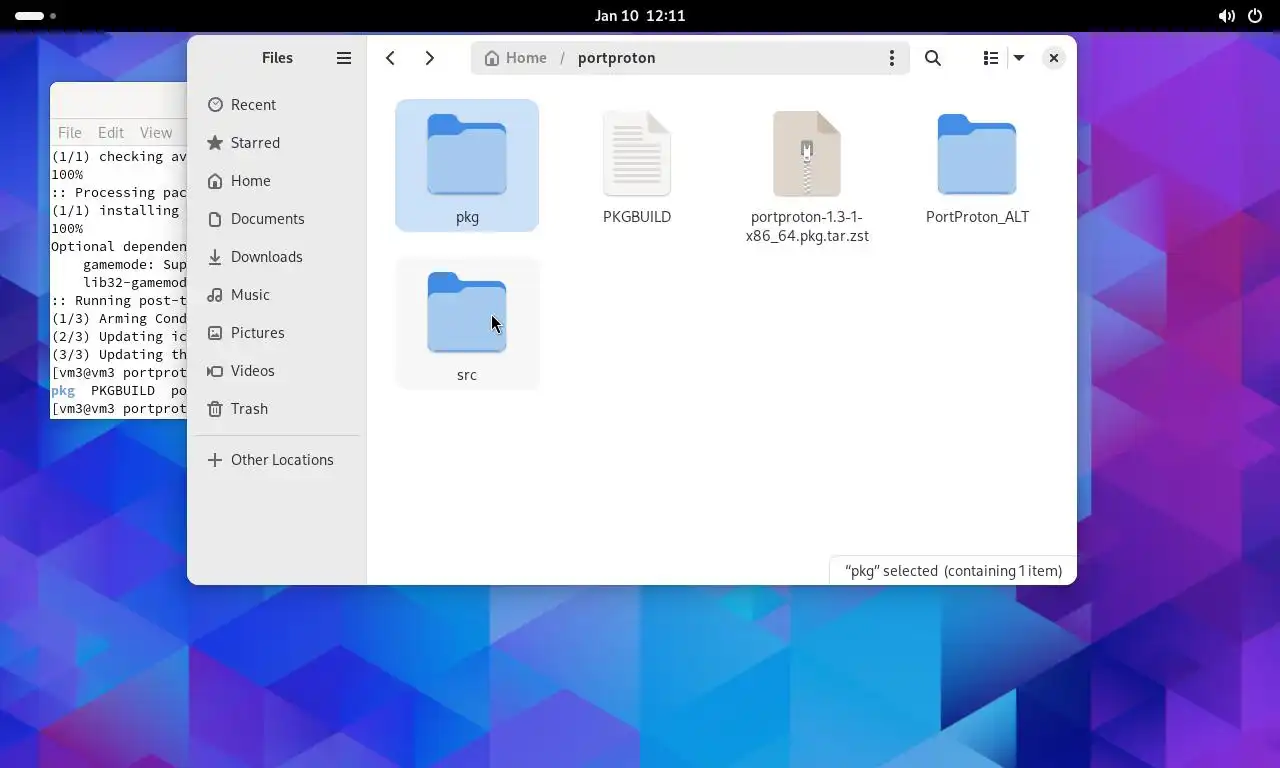Click the Recent clock icon in sidebar

[215, 105]
